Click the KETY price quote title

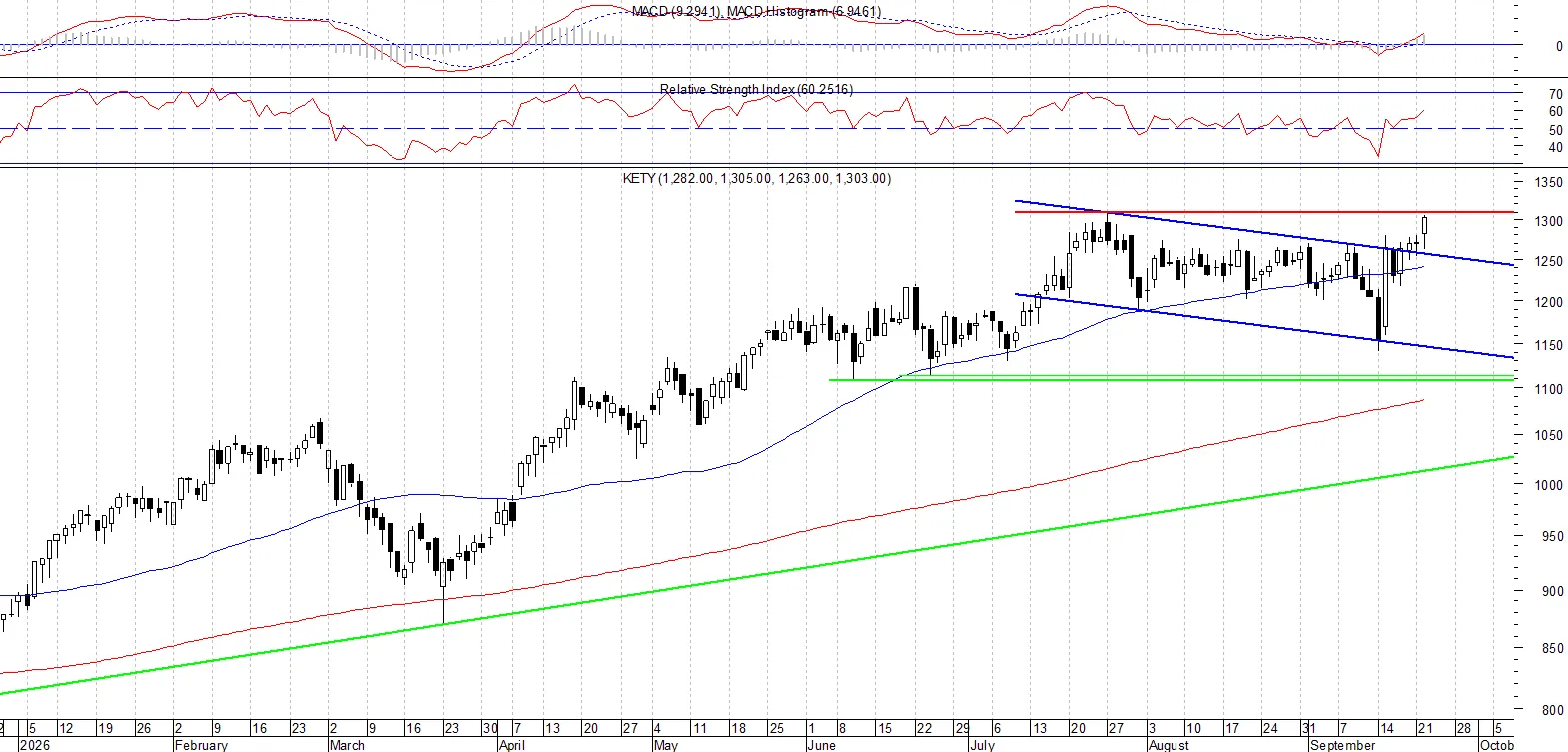(x=757, y=178)
